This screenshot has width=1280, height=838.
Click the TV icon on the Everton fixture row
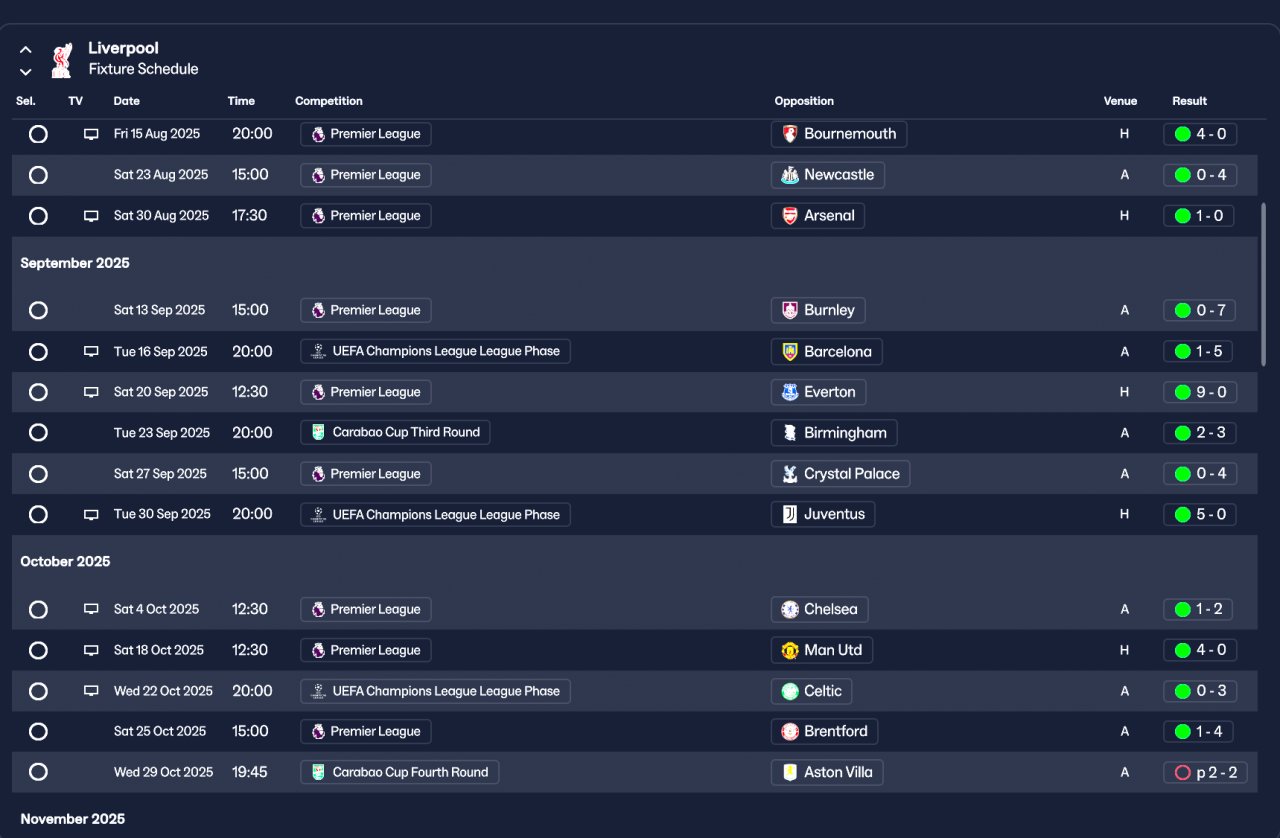(x=91, y=393)
